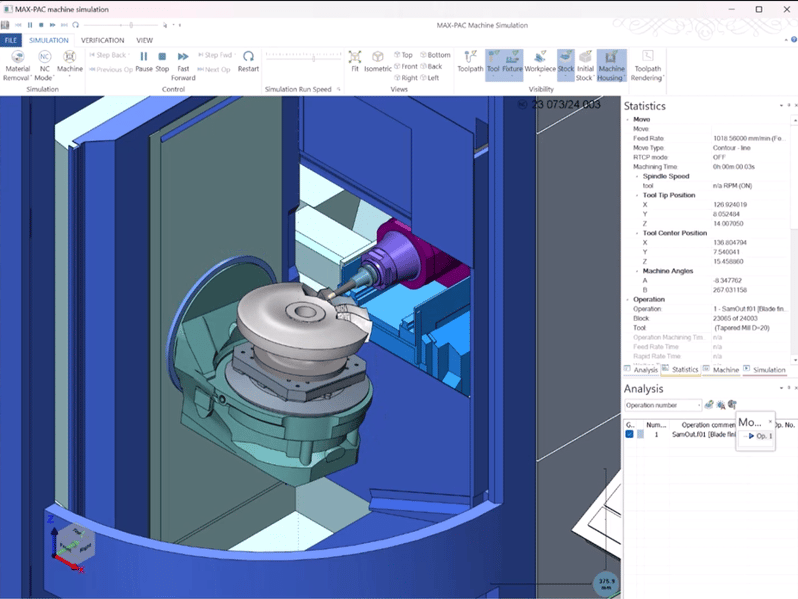Click the quick access Stop icon
Screen dimensions: 798x599
tap(41, 25)
